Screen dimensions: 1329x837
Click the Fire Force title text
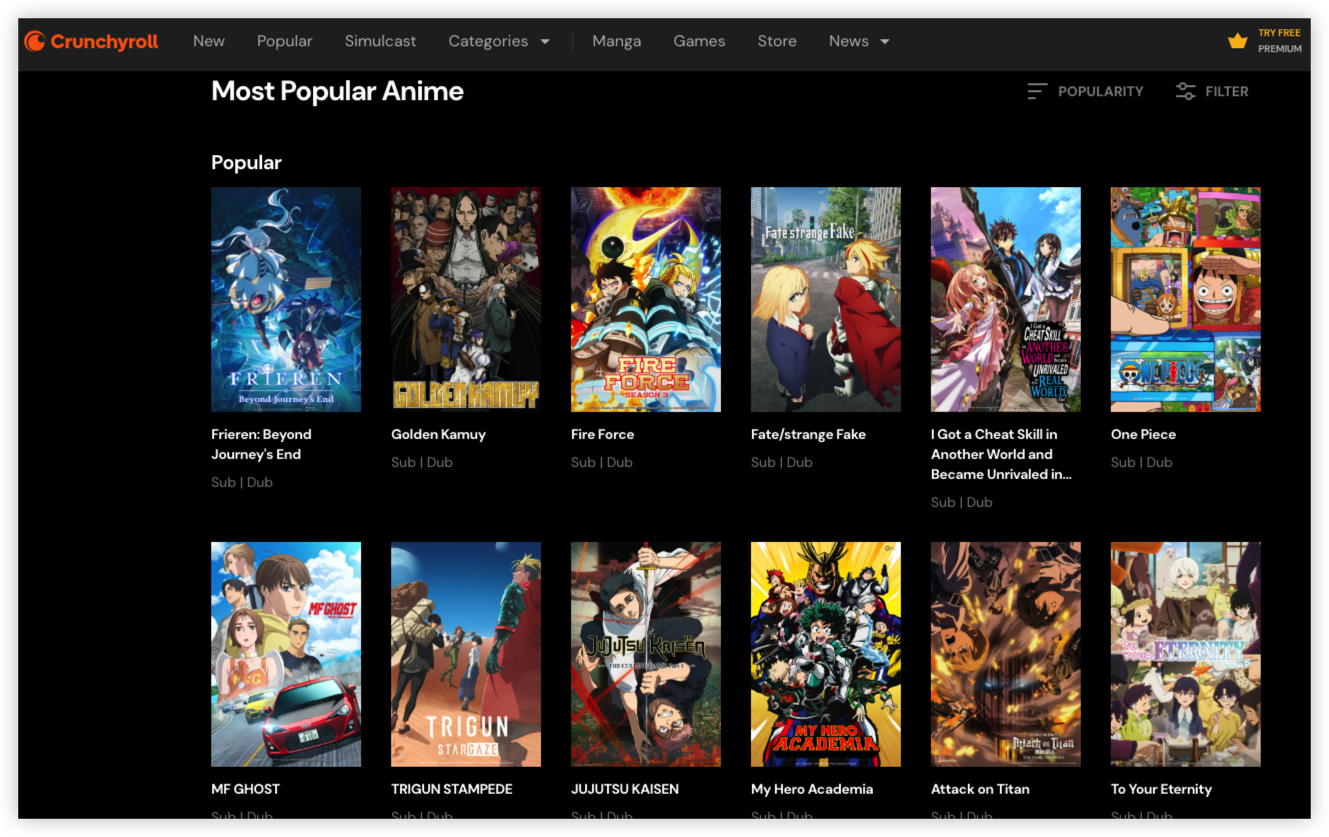point(603,434)
